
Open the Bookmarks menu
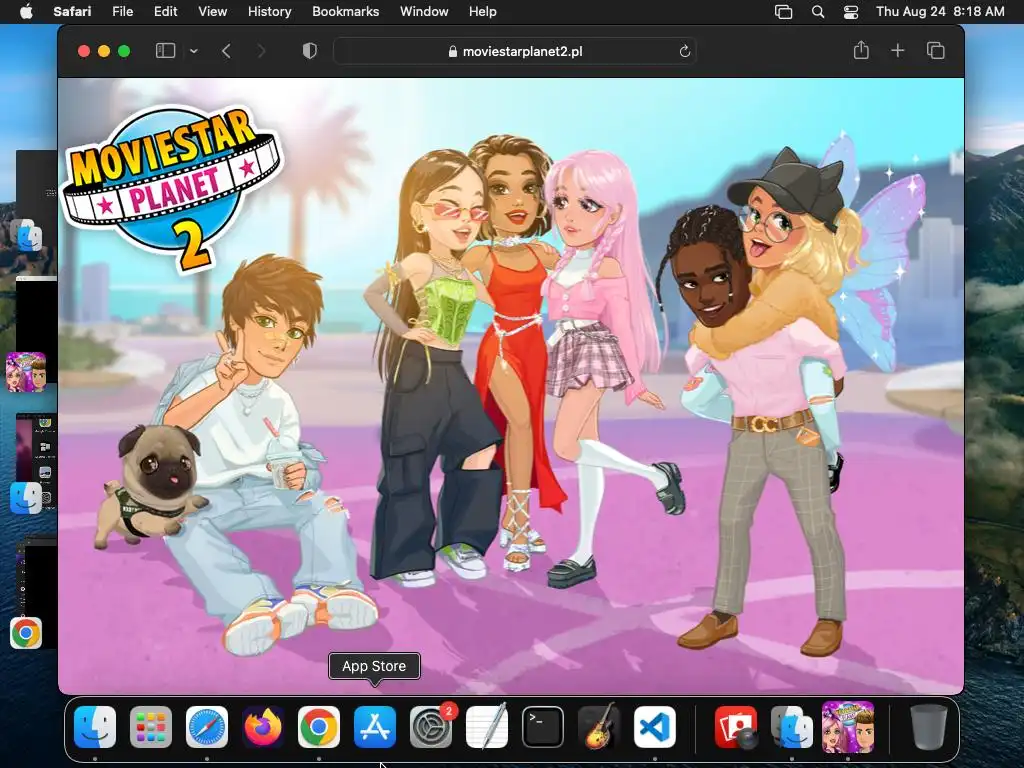point(345,12)
